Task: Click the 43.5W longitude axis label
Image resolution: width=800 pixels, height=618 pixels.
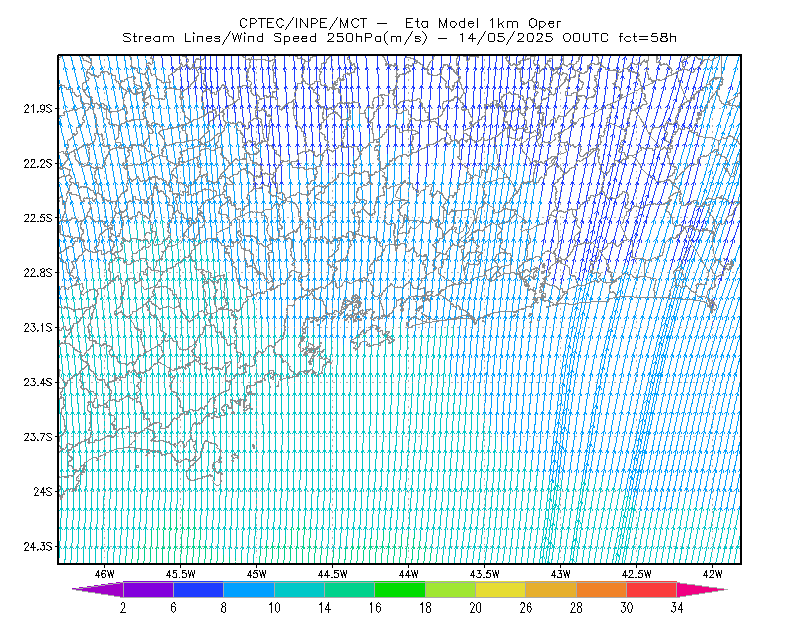Action: tap(484, 574)
